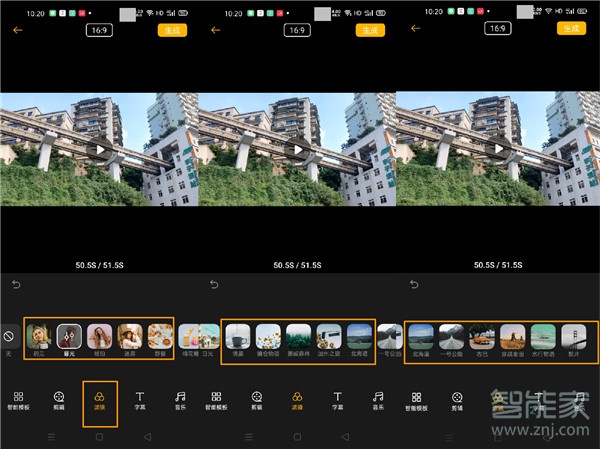This screenshot has width=600, height=449.
Task: Select the highlighted 曝光 filter thumbnail
Action: pyautogui.click(x=69, y=336)
